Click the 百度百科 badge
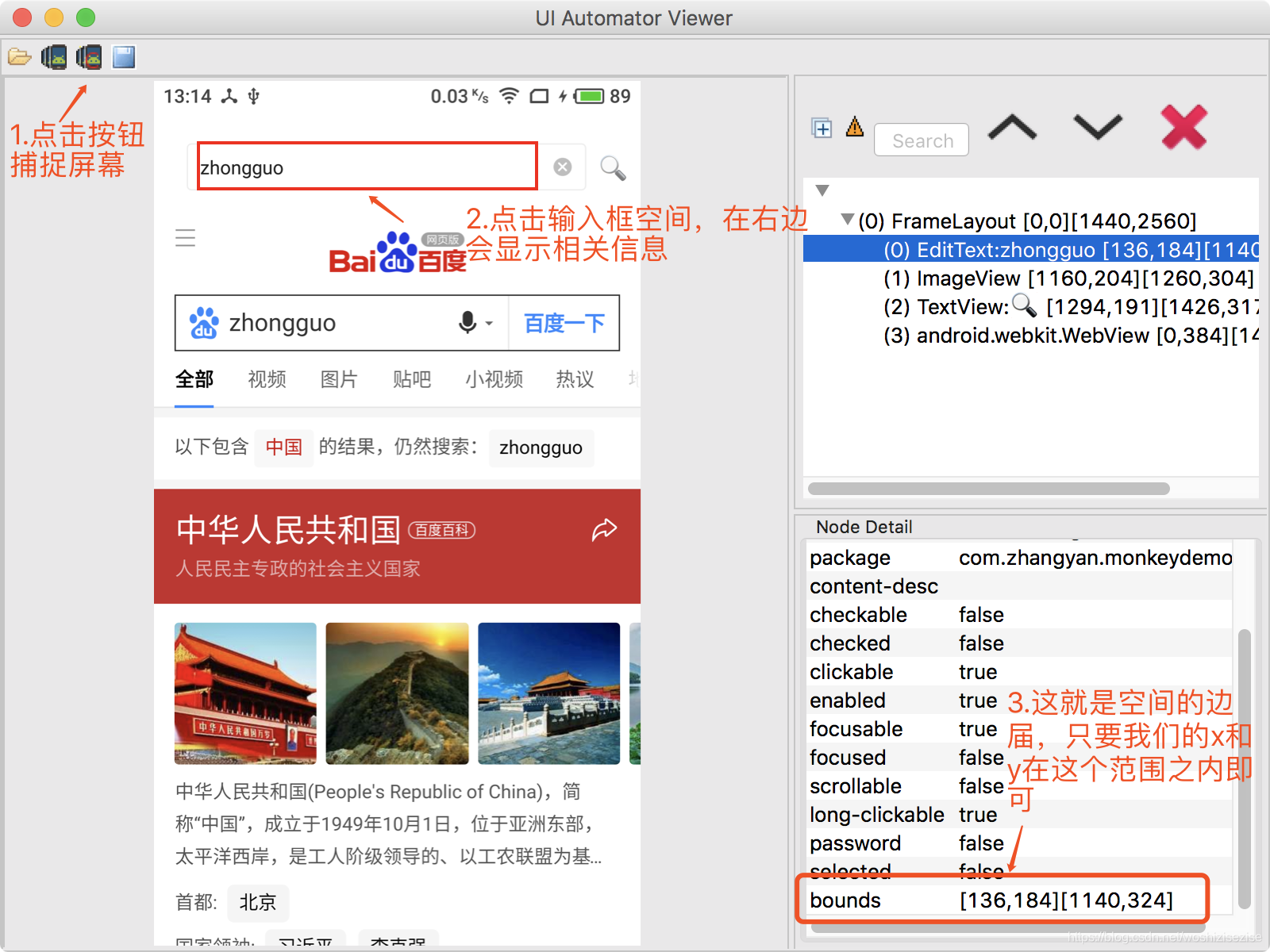This screenshot has width=1270, height=952. (441, 530)
